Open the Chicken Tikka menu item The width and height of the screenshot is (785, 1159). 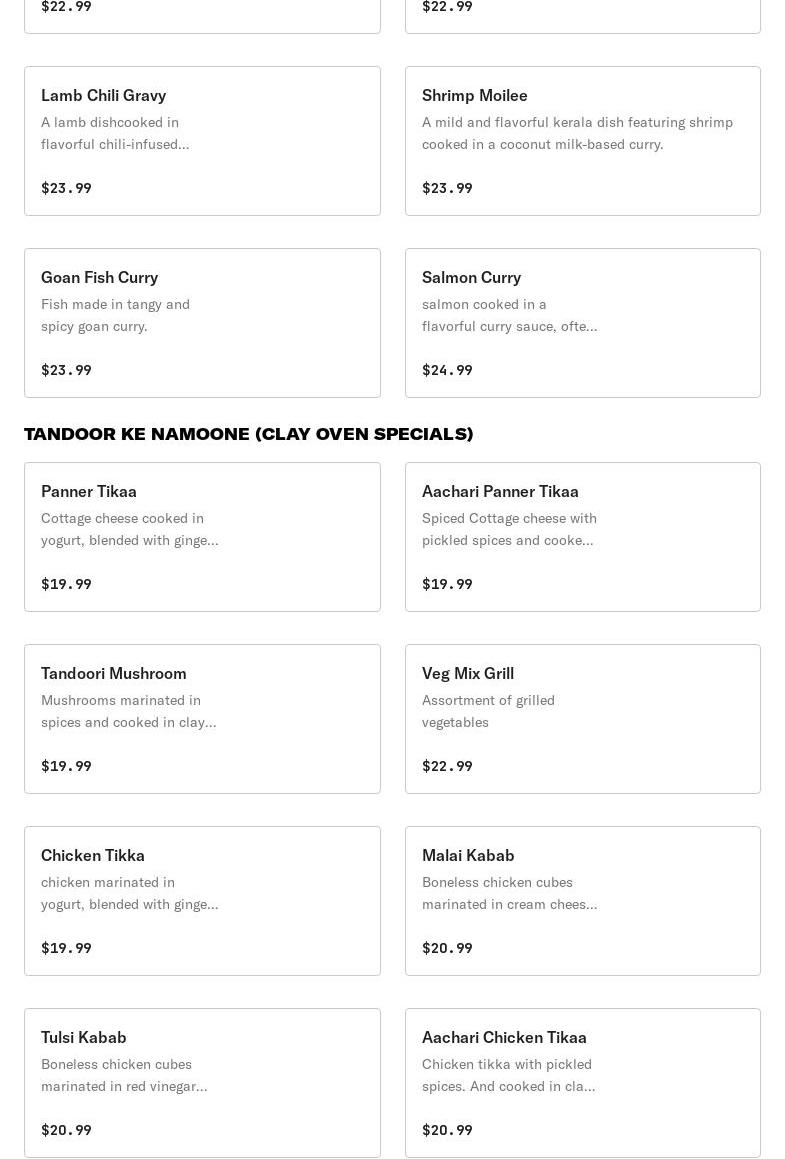(x=202, y=901)
